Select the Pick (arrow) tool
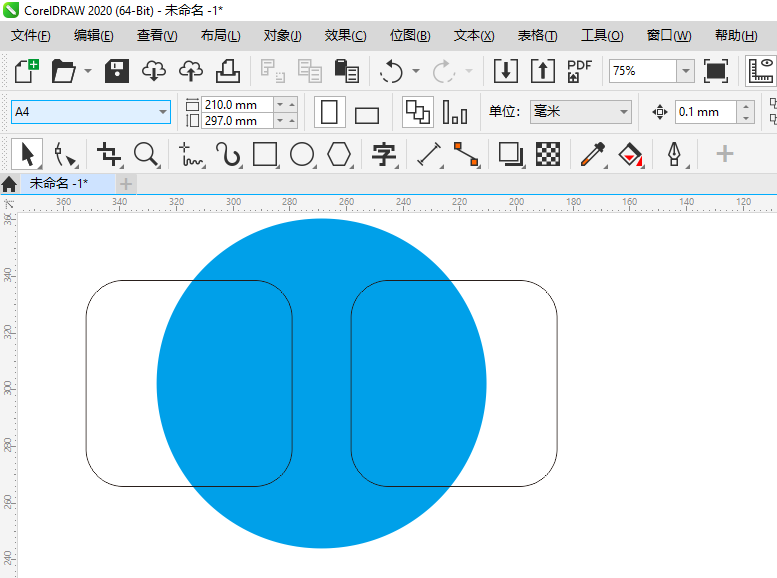This screenshot has height=578, width=777. [27, 154]
